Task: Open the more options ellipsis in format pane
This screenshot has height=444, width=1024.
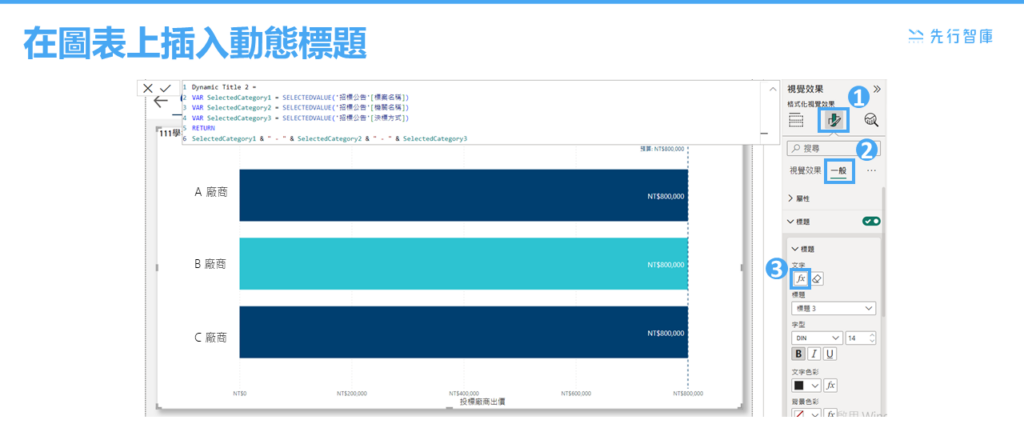Action: coord(871,170)
